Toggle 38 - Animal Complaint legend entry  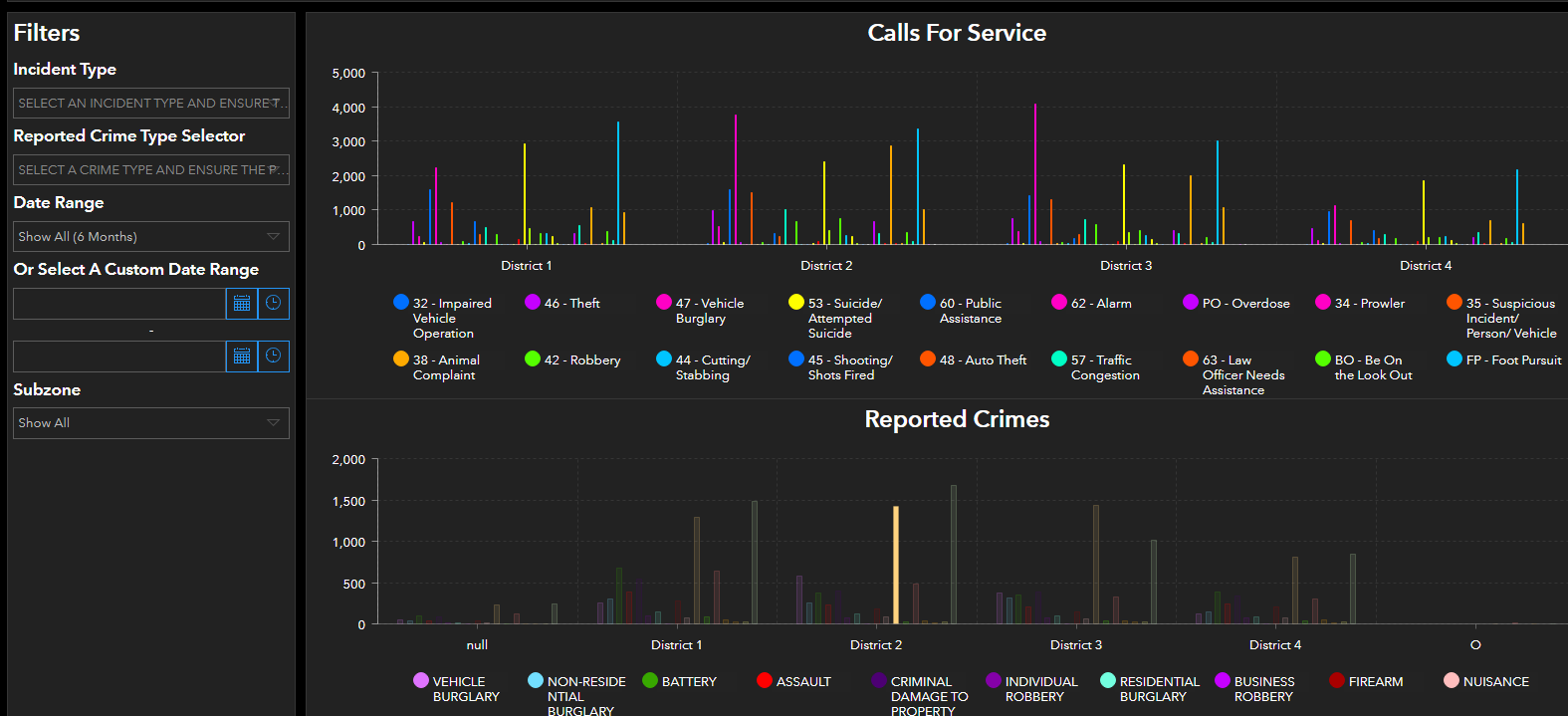coord(437,367)
